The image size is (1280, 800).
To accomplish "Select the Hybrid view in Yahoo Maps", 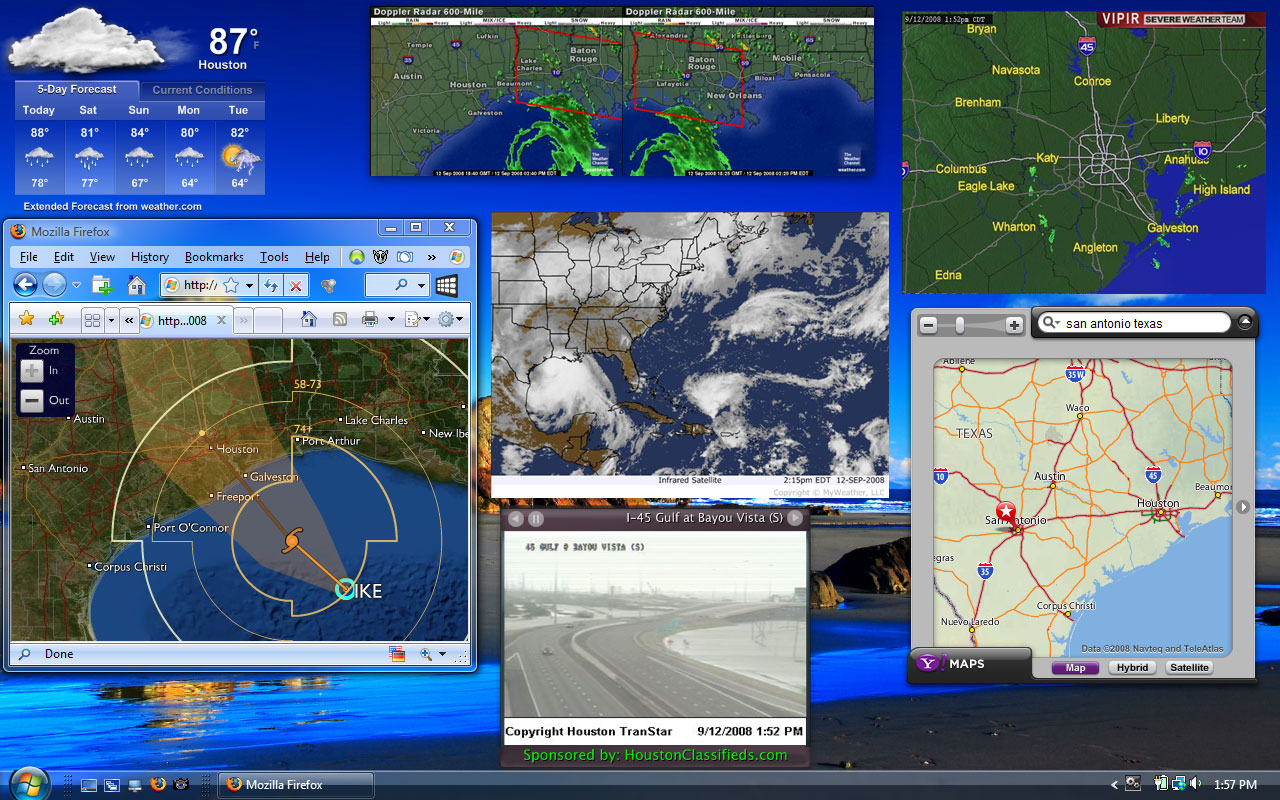I will click(x=1132, y=668).
